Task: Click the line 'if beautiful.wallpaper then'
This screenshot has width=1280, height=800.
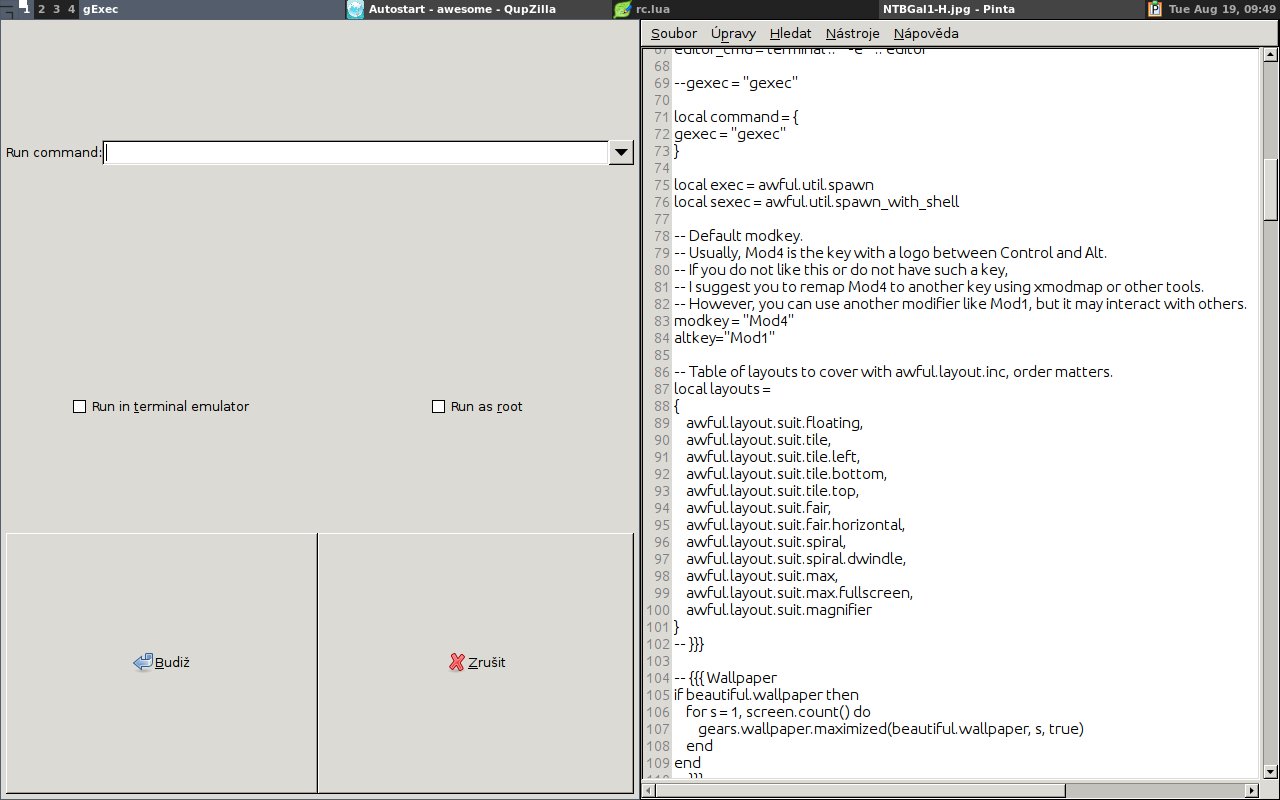Action: coord(766,695)
